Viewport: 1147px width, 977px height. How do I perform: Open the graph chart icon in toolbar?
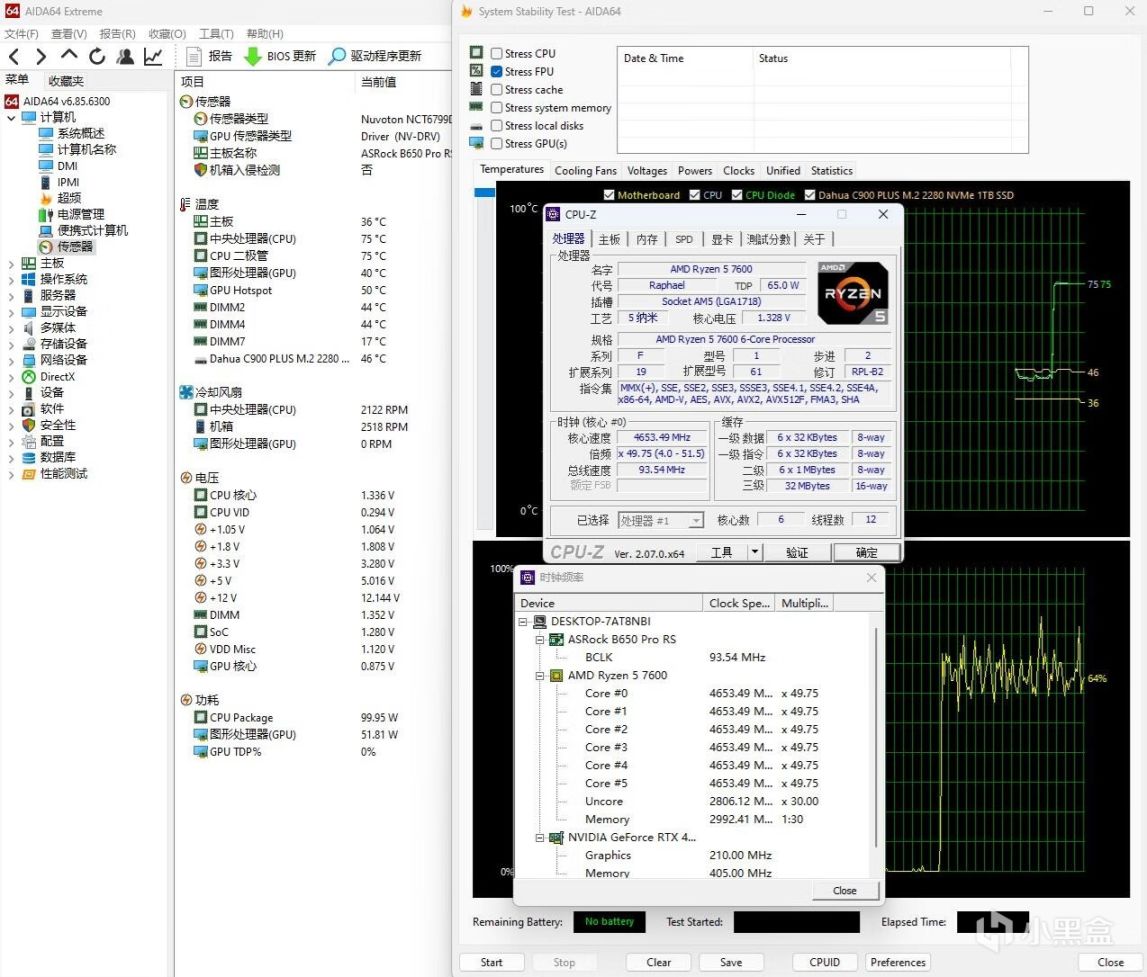tap(153, 57)
